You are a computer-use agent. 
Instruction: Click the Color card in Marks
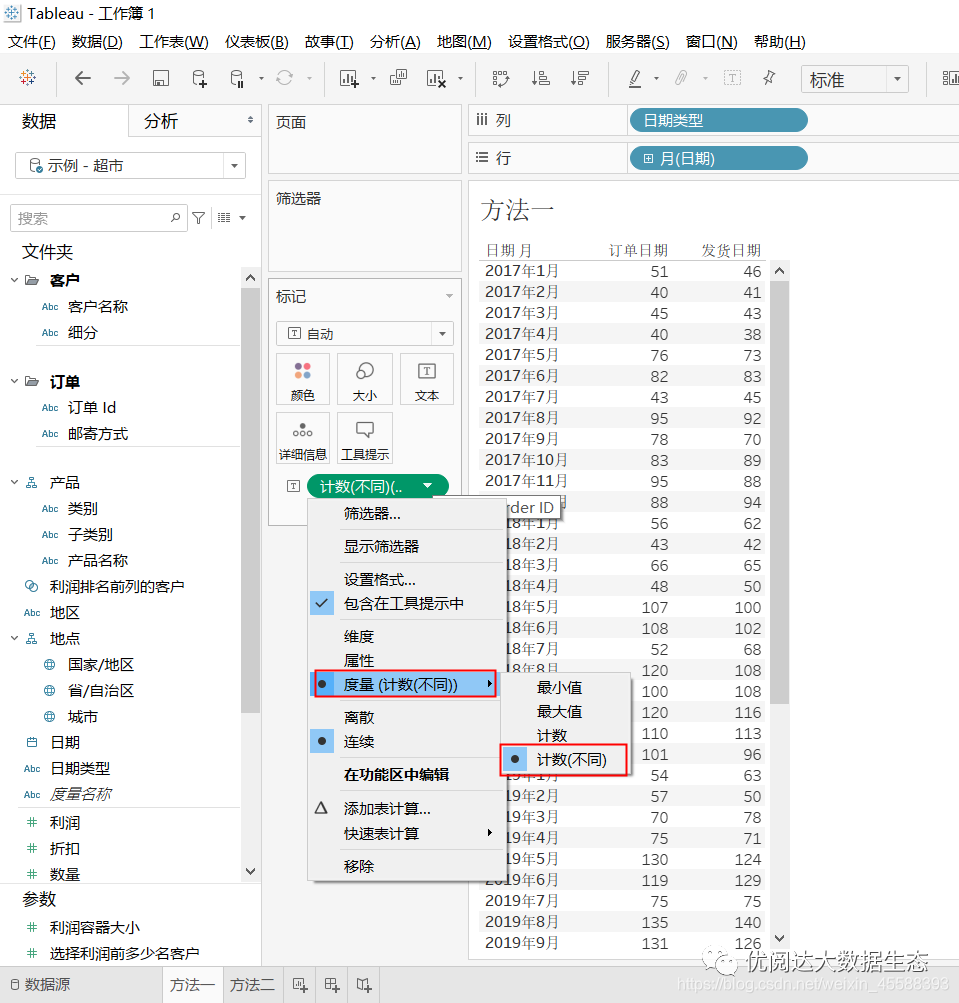click(x=303, y=379)
